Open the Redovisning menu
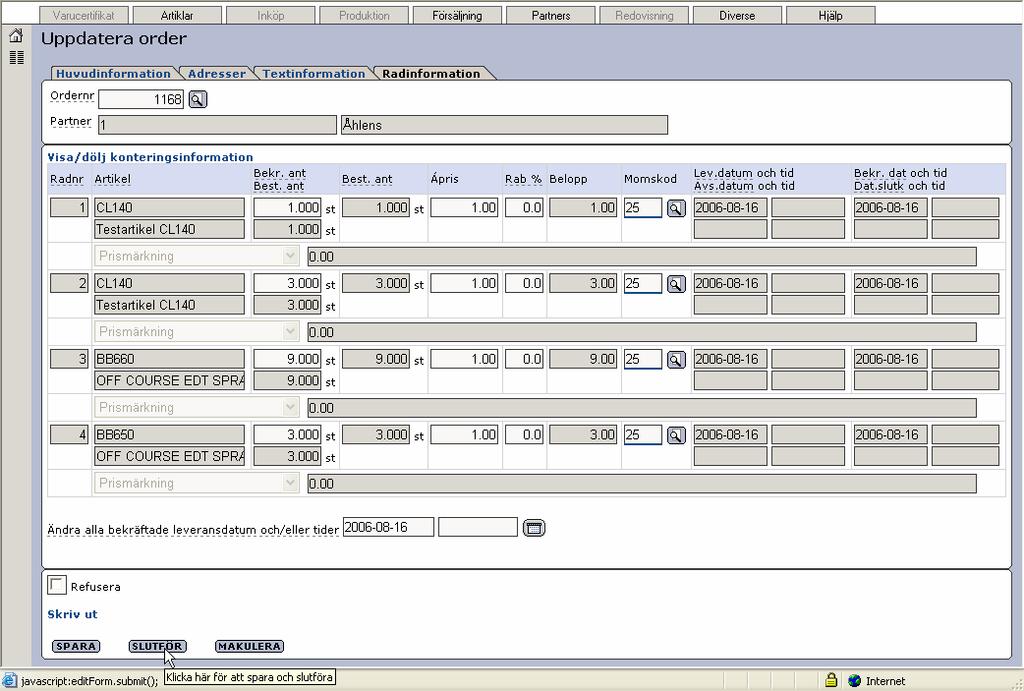This screenshot has height=691, width=1024. 644,15
